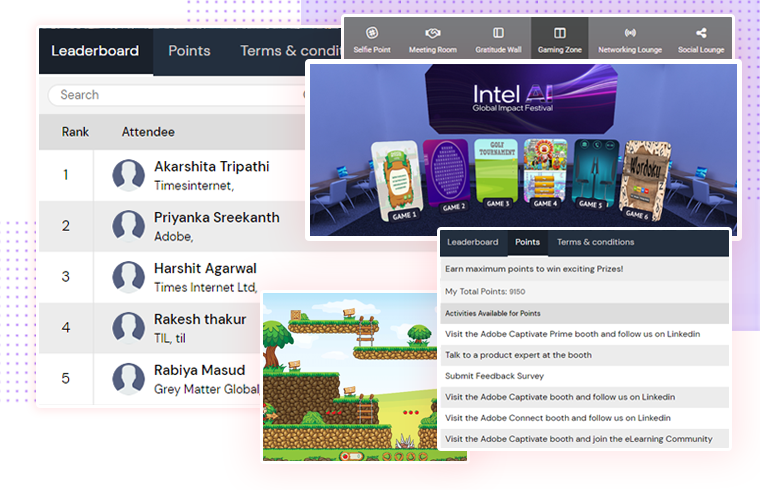
Task: Click the company text Times Internet Ltd,
Action: pos(206,288)
